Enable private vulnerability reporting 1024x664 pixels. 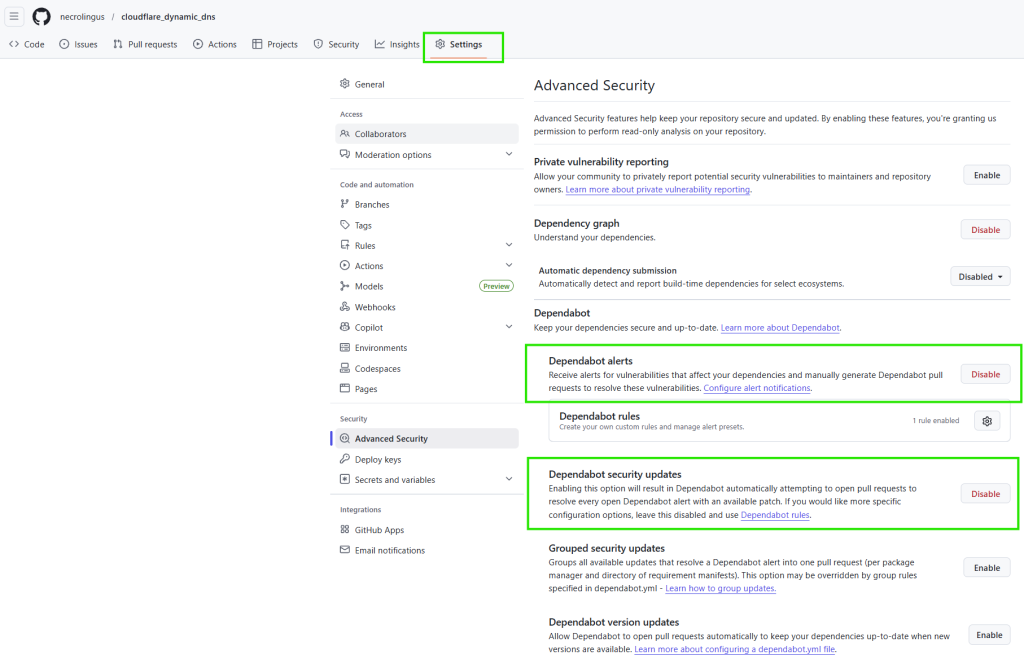[x=986, y=174]
